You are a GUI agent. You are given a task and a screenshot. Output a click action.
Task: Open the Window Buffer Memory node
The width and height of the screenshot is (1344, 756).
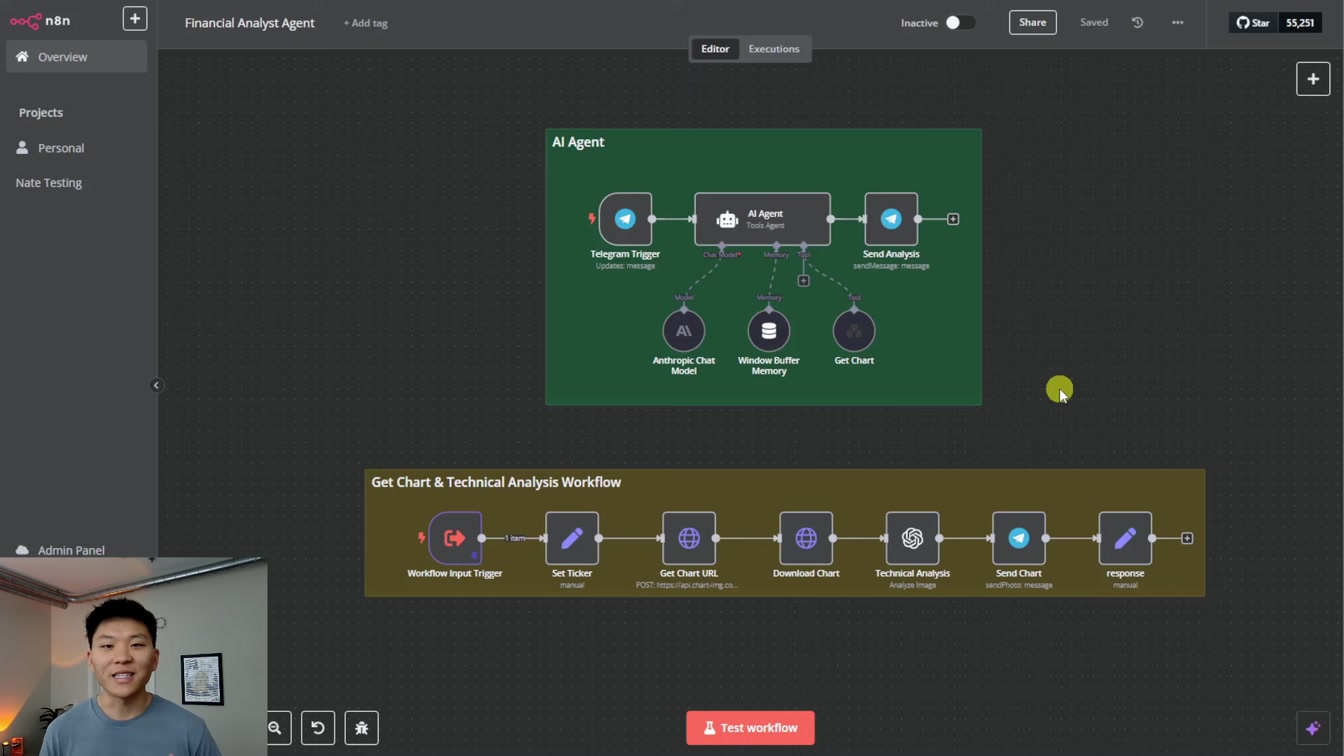click(769, 331)
